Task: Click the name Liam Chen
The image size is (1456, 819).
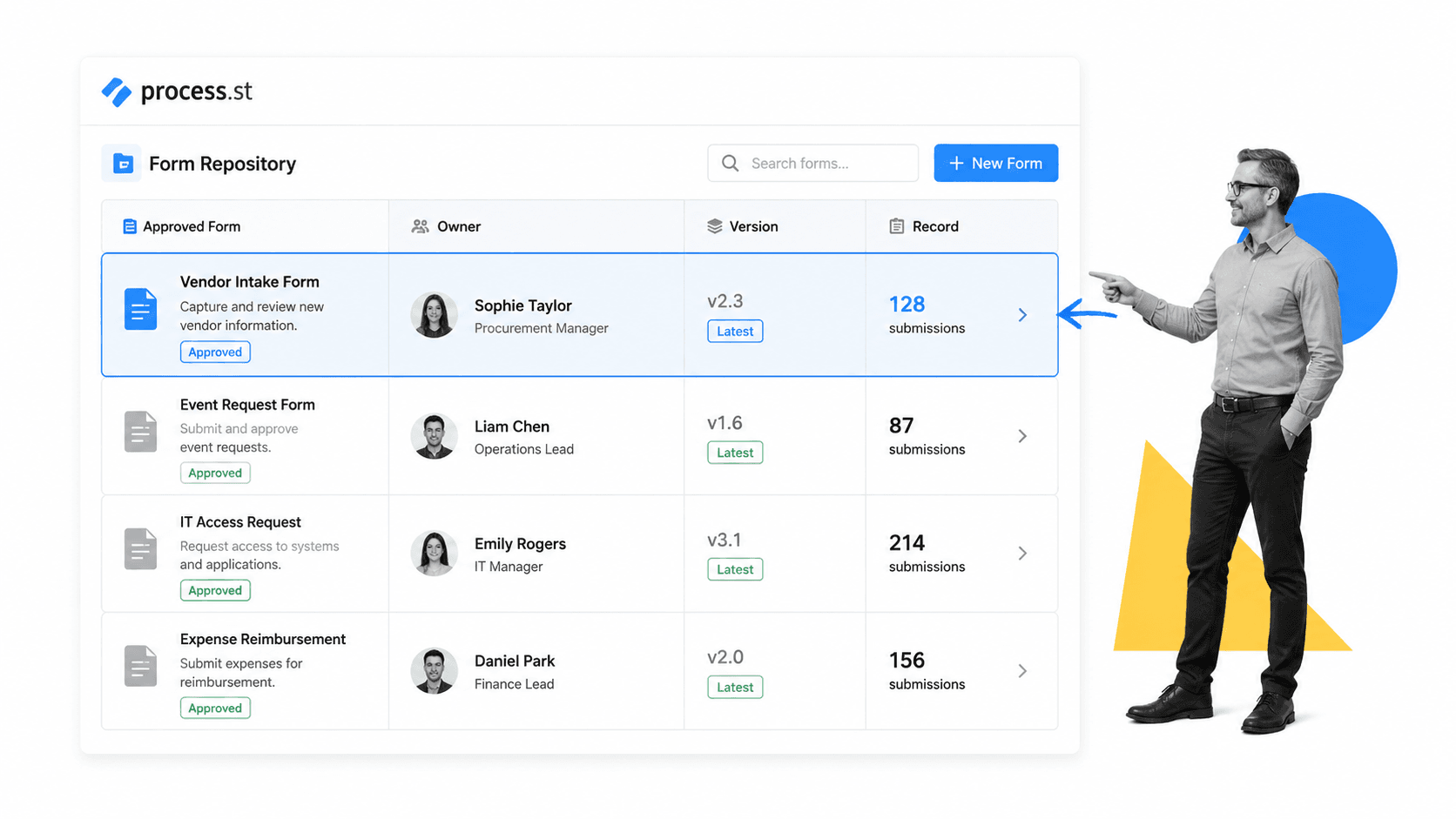Action: click(x=512, y=426)
